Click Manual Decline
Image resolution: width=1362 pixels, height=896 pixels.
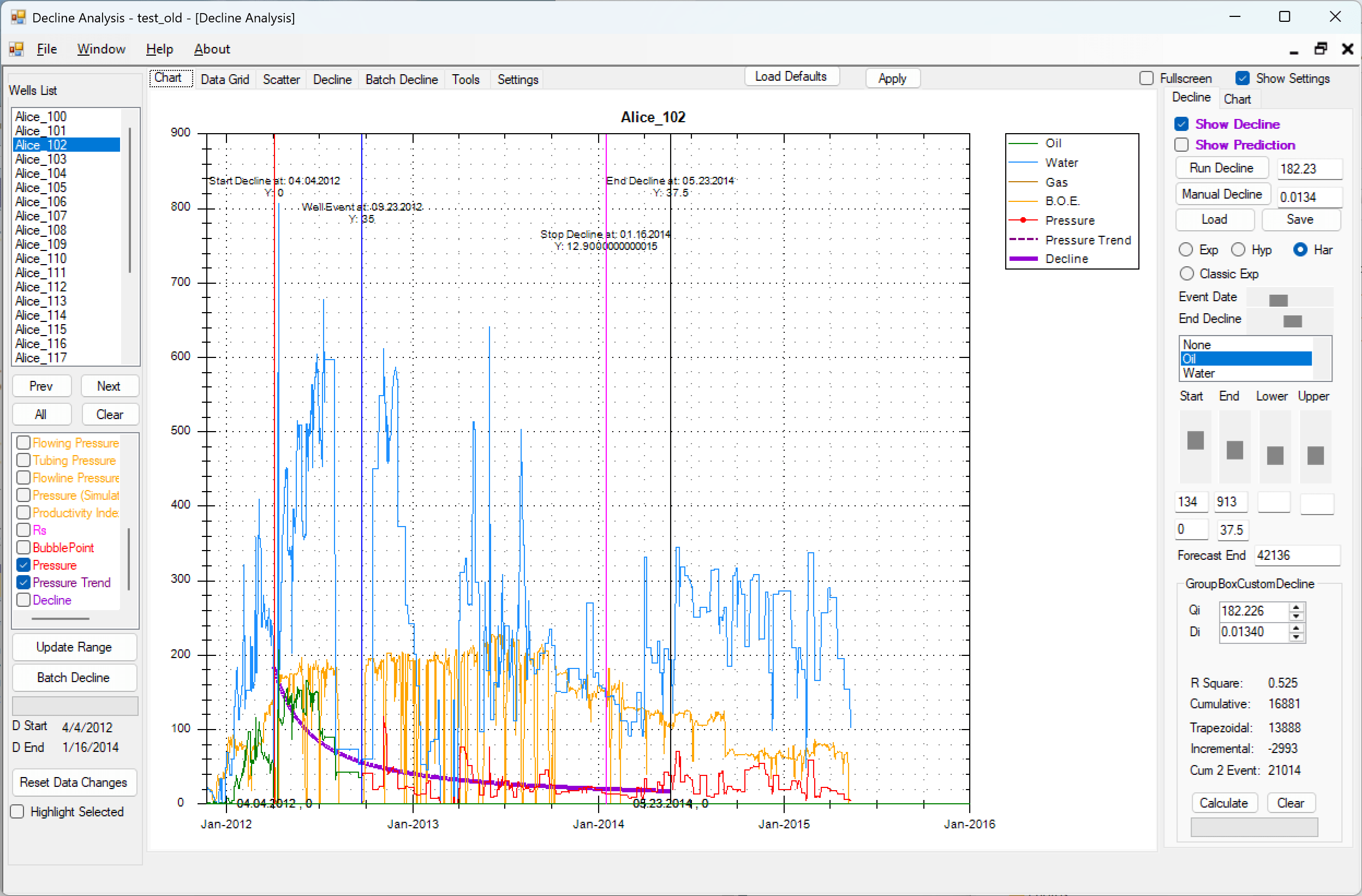click(1222, 195)
